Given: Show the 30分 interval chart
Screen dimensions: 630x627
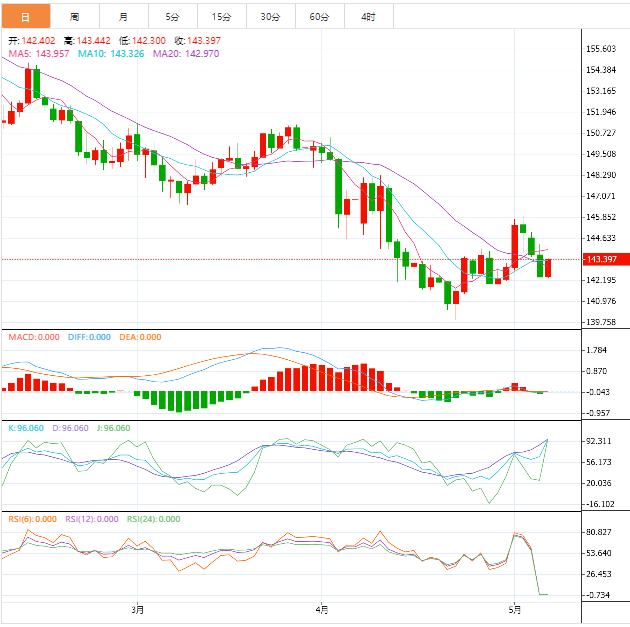Looking at the screenshot, I should 270,17.
